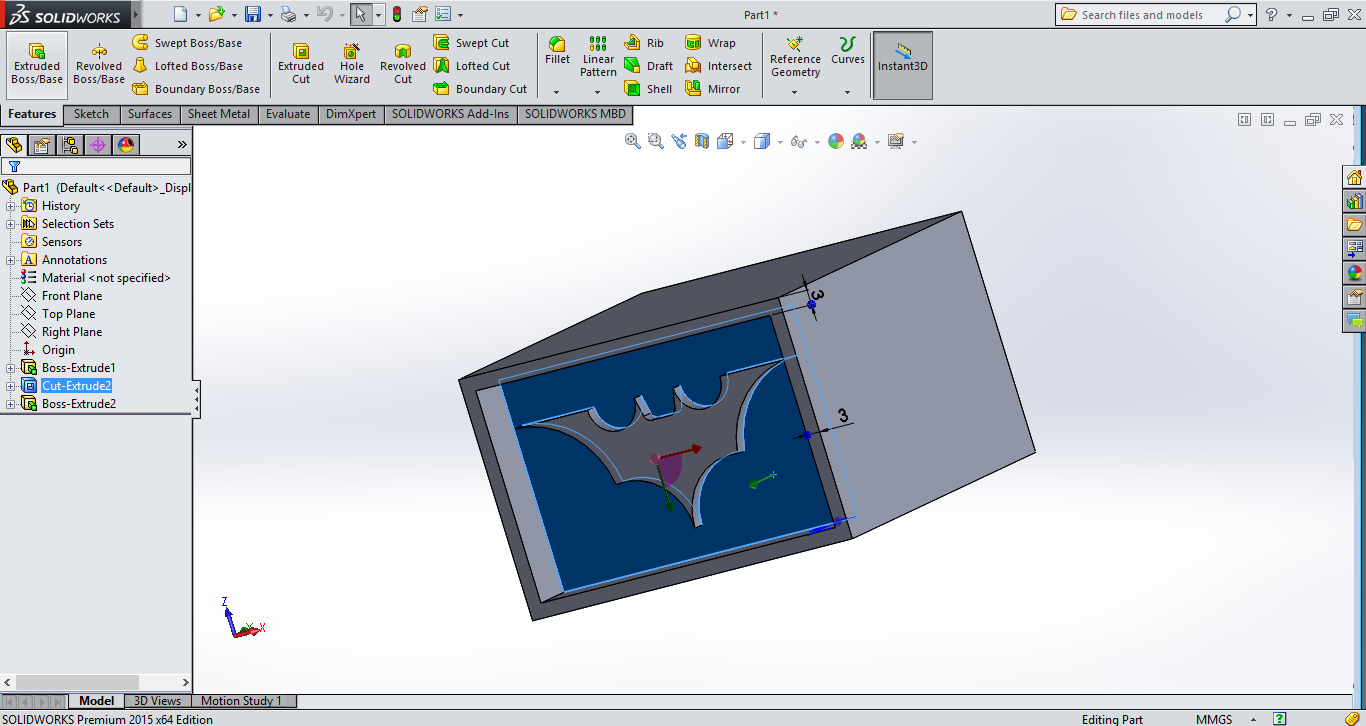Open the Hole Wizard
This screenshot has width=1366, height=726.
(352, 65)
